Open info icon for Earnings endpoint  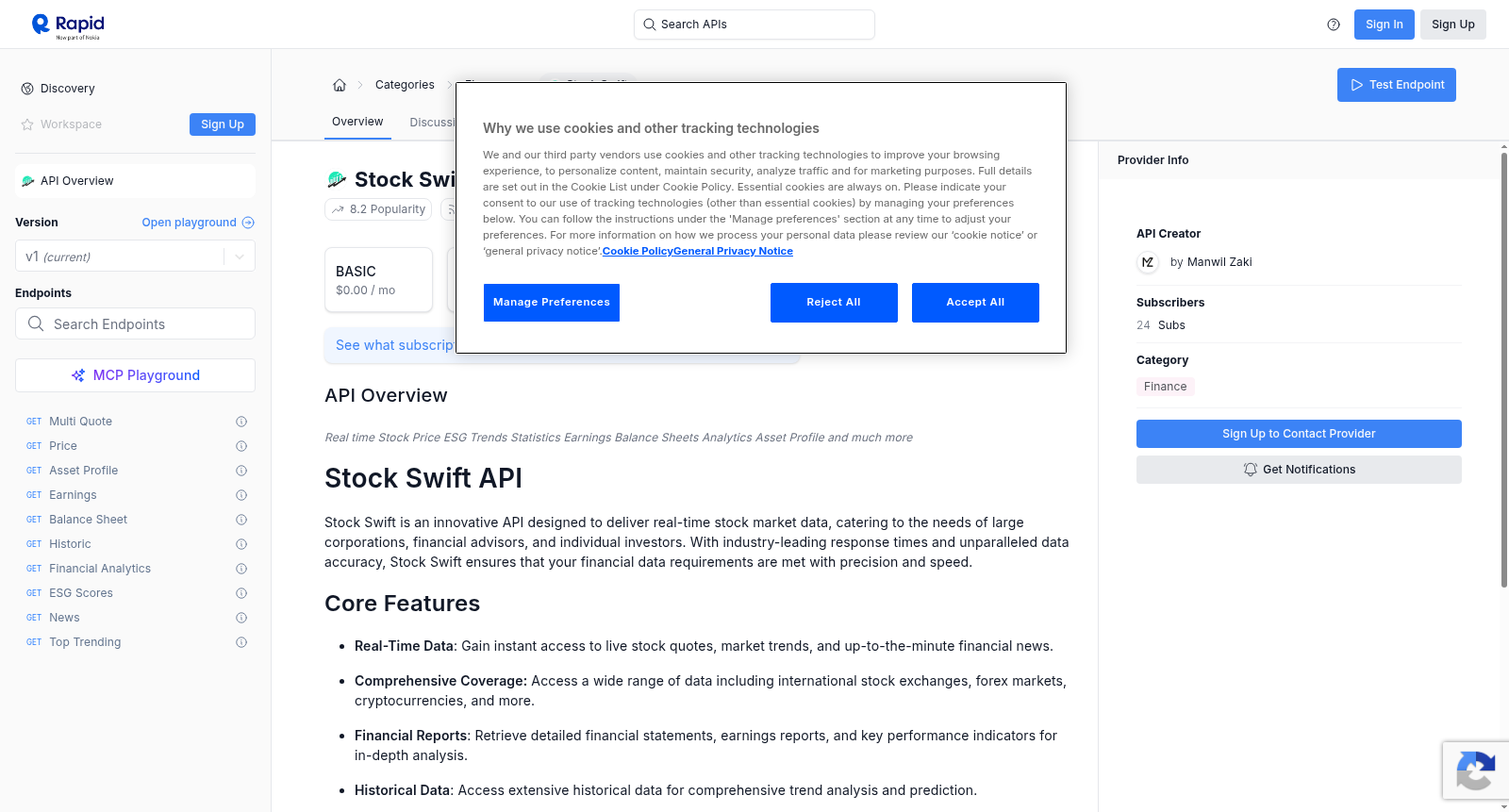click(x=241, y=495)
